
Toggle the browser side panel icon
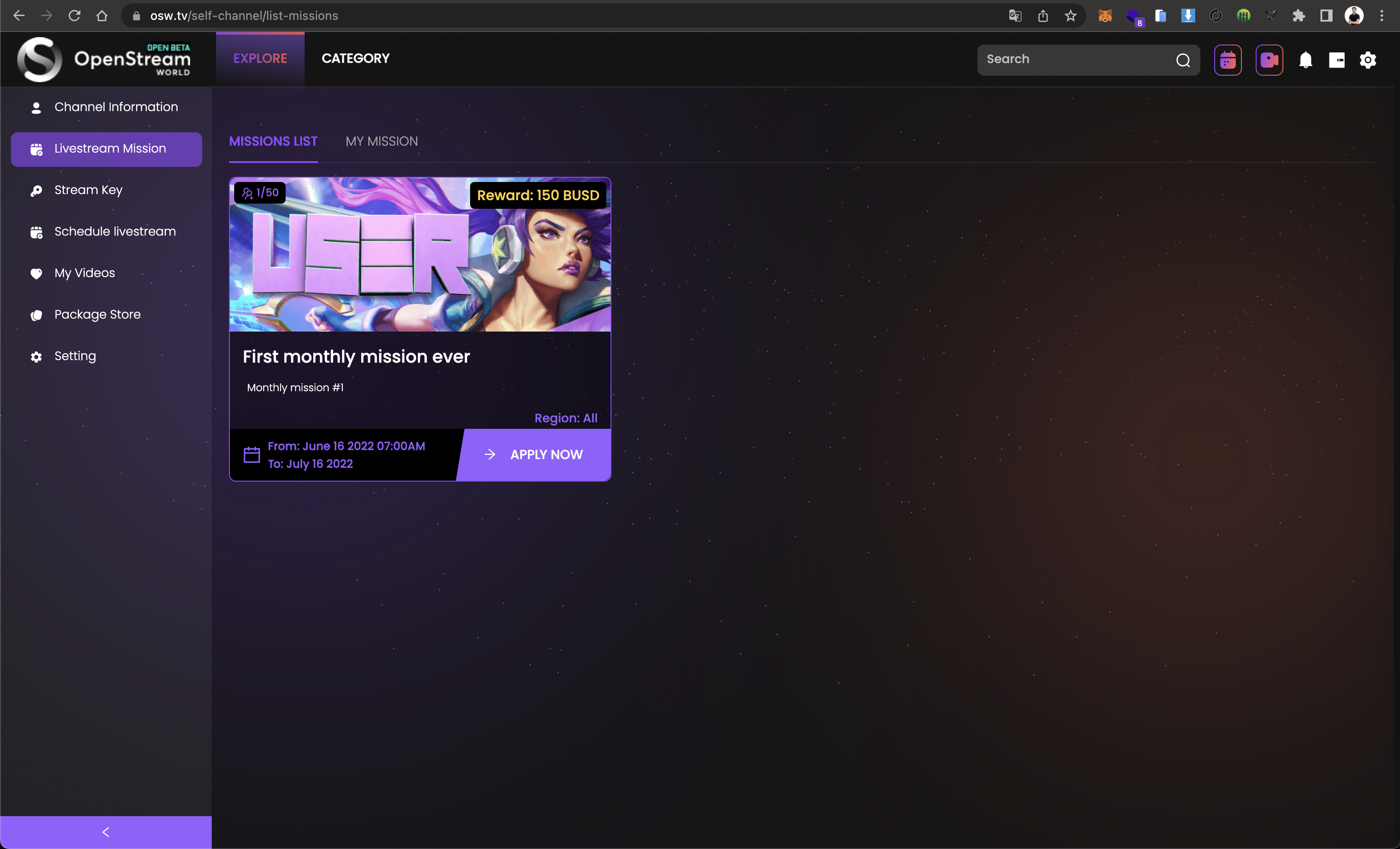click(x=1326, y=15)
